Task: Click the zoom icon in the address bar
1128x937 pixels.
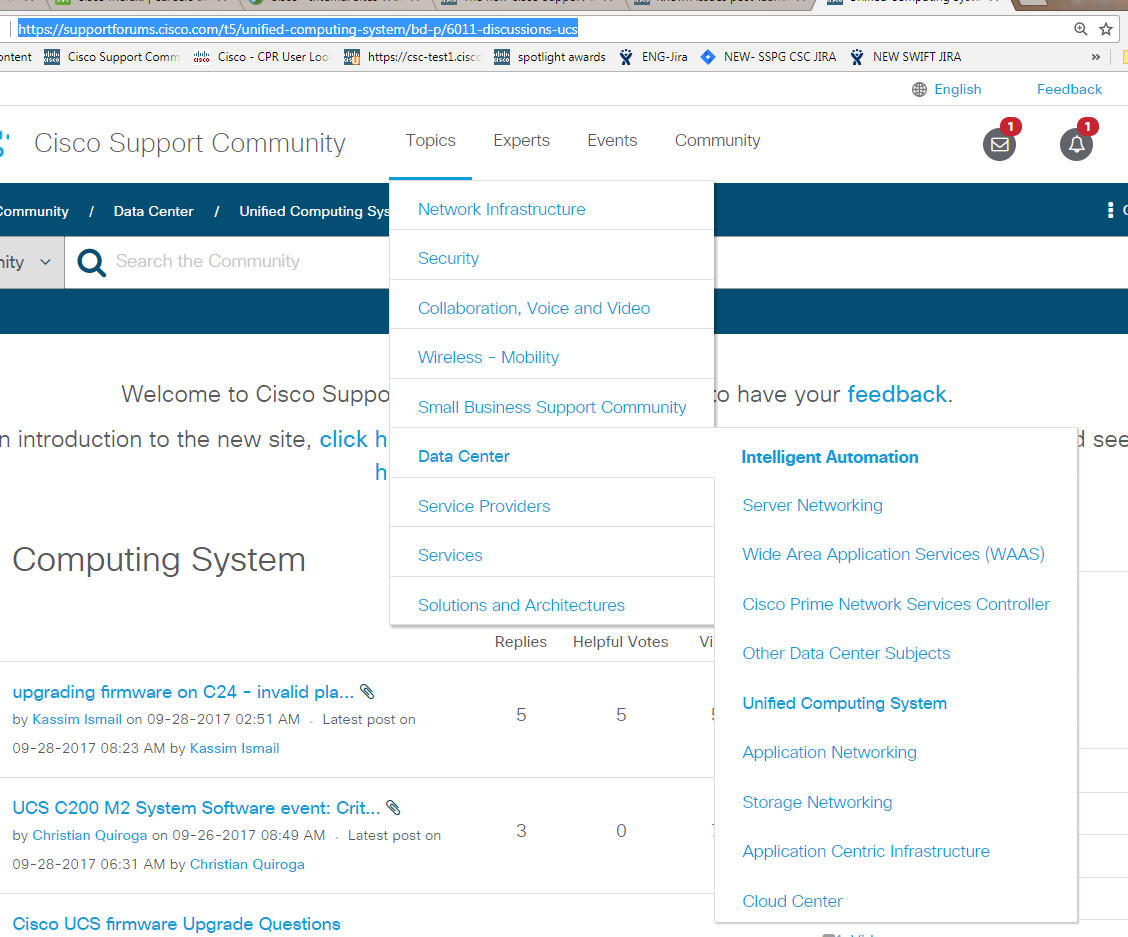Action: pyautogui.click(x=1081, y=29)
